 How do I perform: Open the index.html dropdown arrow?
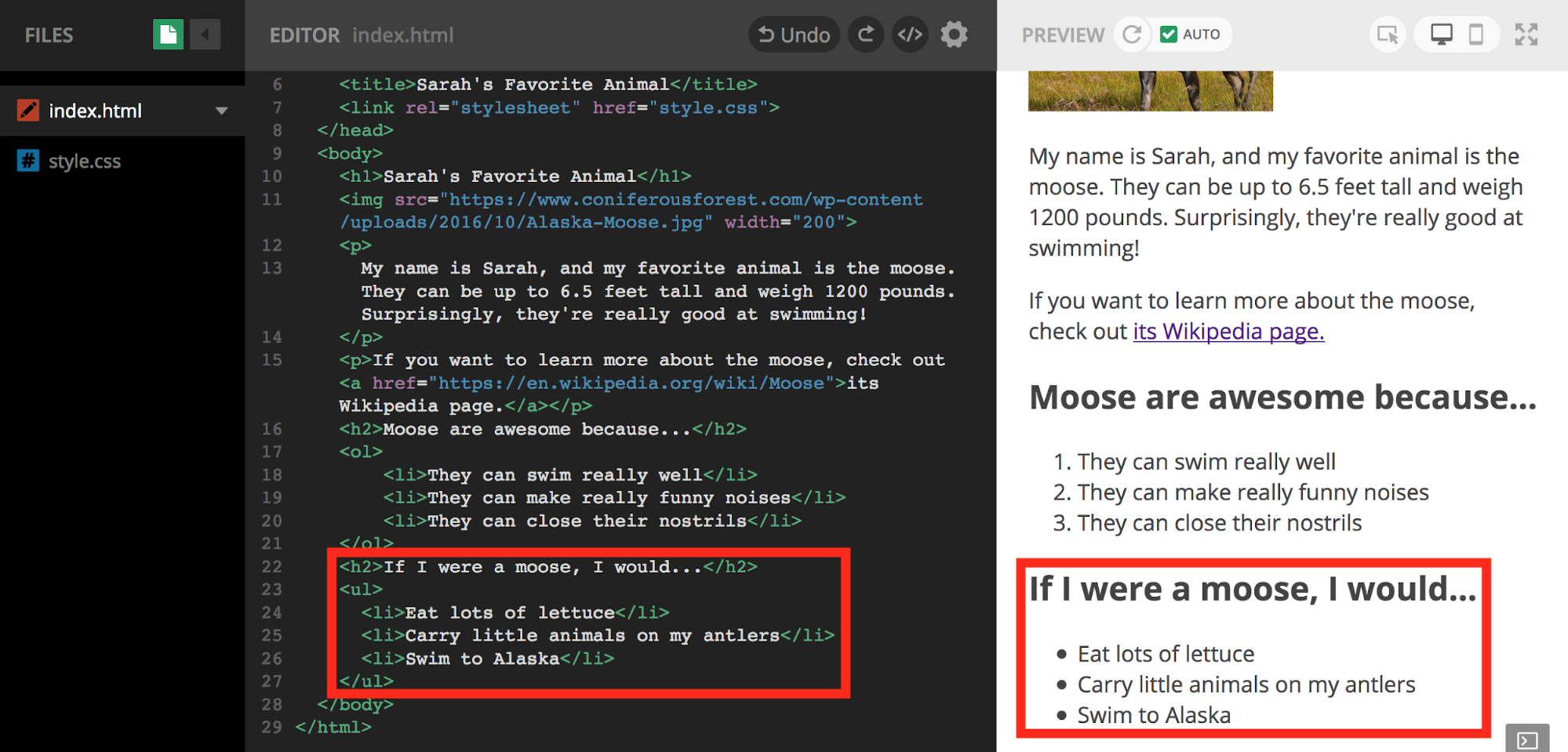(222, 111)
